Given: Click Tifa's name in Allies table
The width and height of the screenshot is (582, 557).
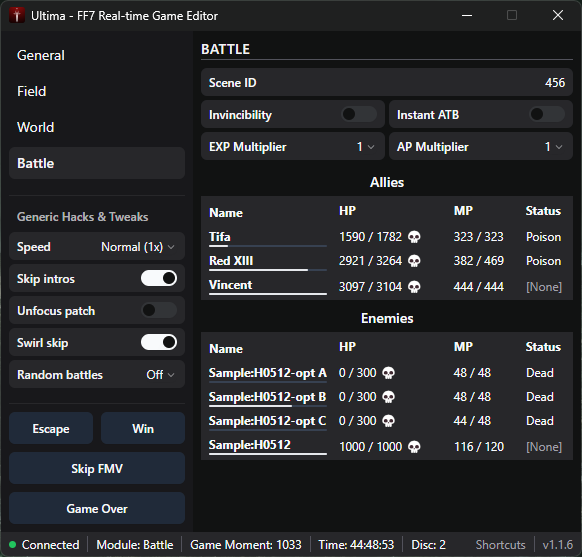Looking at the screenshot, I should pyautogui.click(x=220, y=237).
